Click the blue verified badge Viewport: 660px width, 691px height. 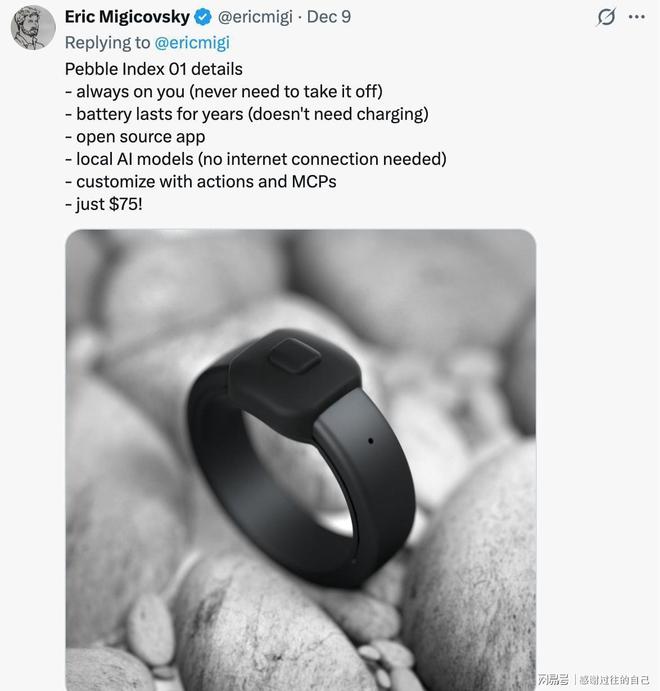(x=202, y=17)
